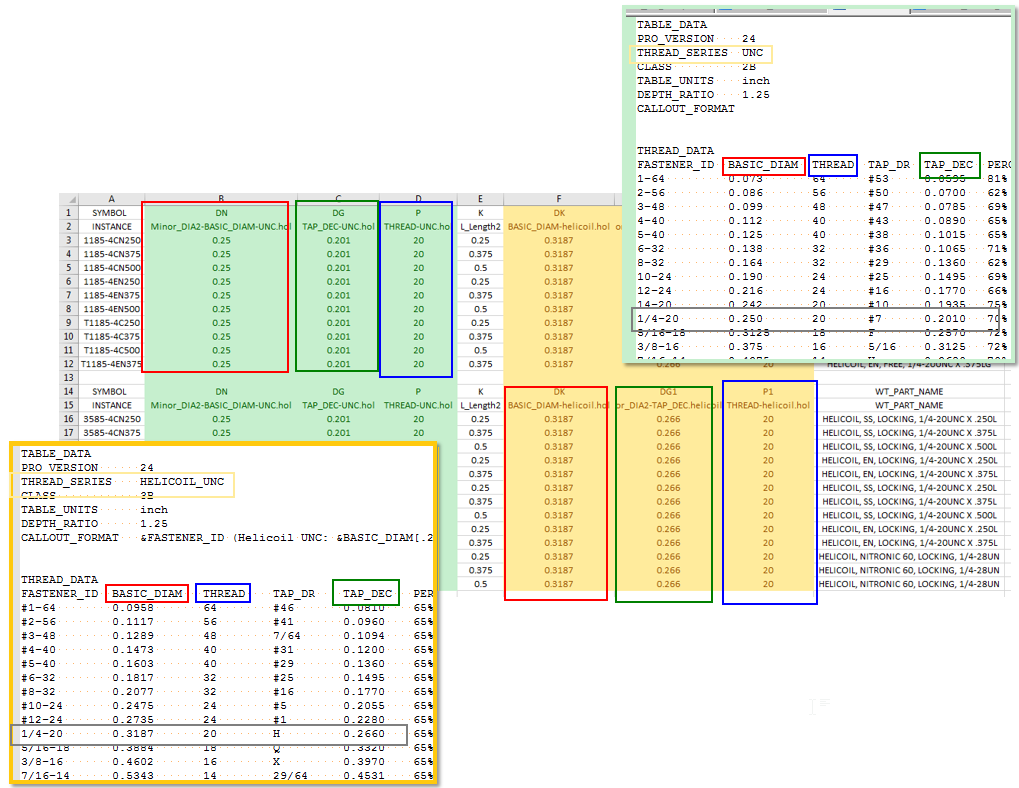The image size is (1019, 788).
Task: Click the DG cell in row 1
Action: (x=338, y=213)
